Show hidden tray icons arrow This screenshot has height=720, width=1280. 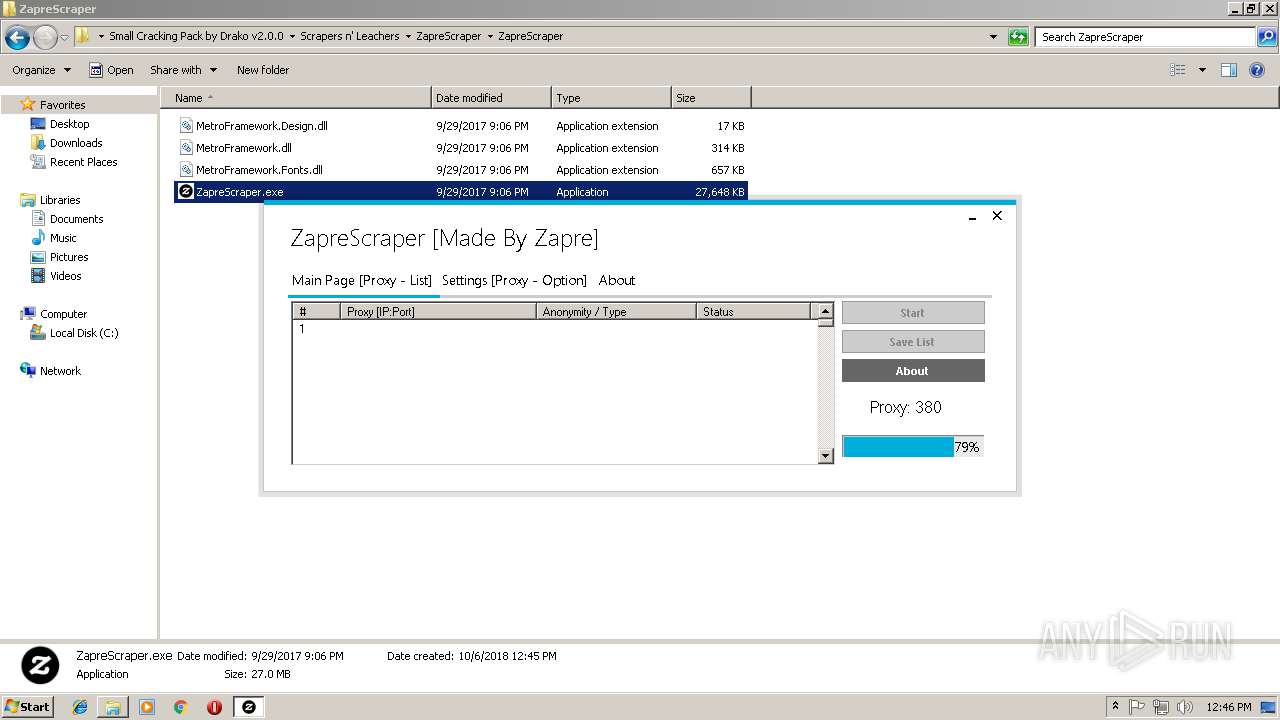1115,707
